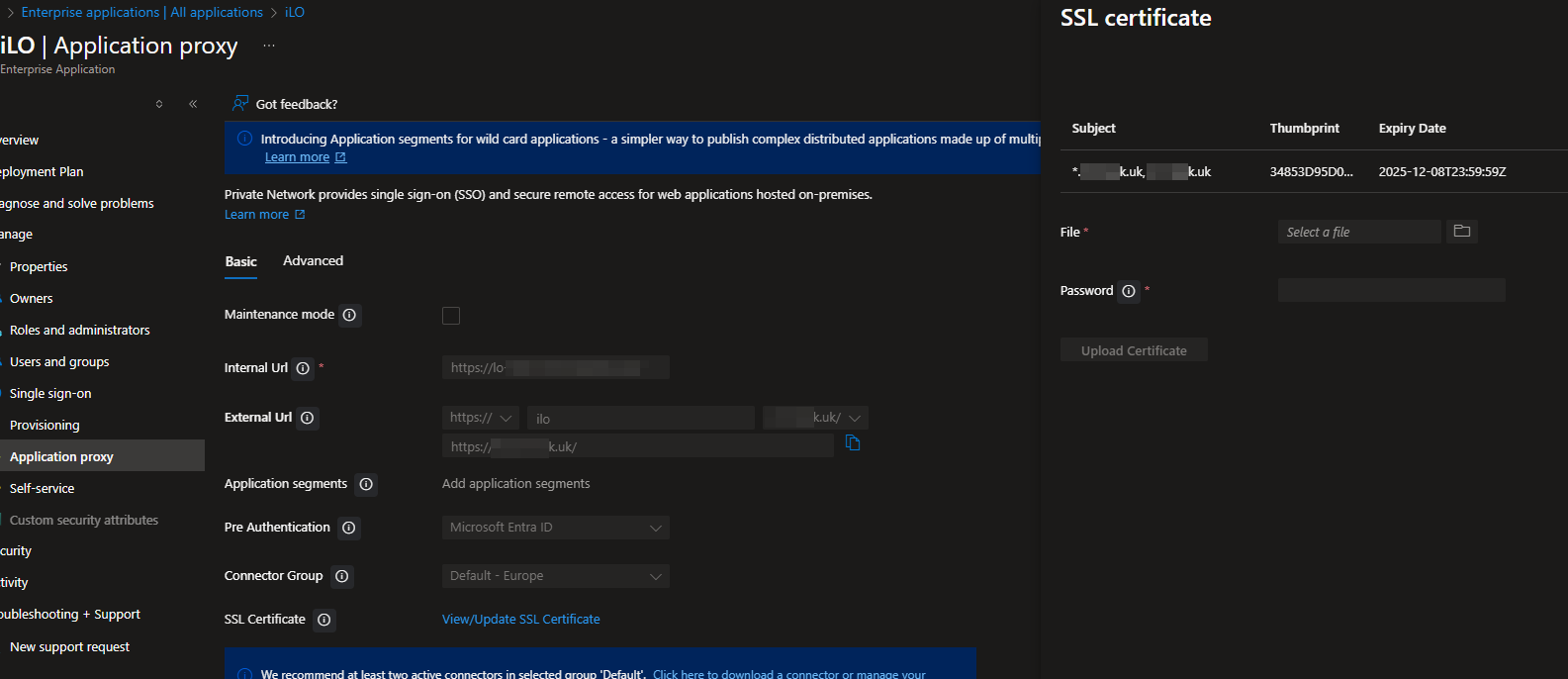
Task: Copy the external URL to clipboard
Action: [853, 443]
